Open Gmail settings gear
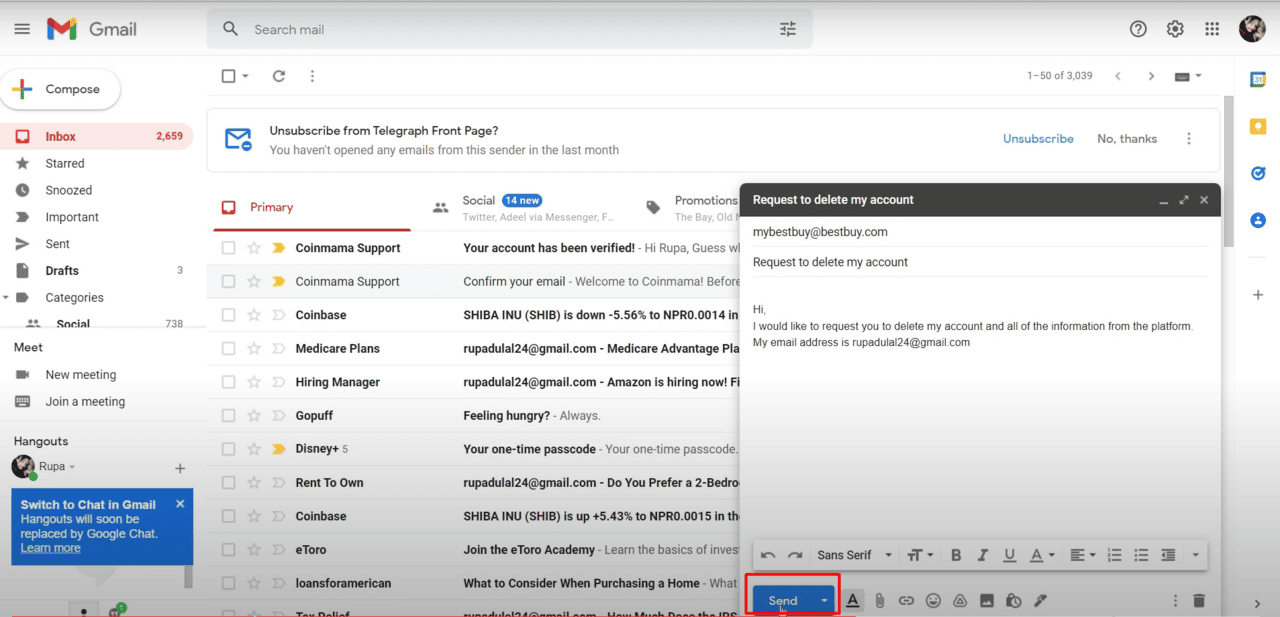This screenshot has height=617, width=1280. tap(1175, 29)
